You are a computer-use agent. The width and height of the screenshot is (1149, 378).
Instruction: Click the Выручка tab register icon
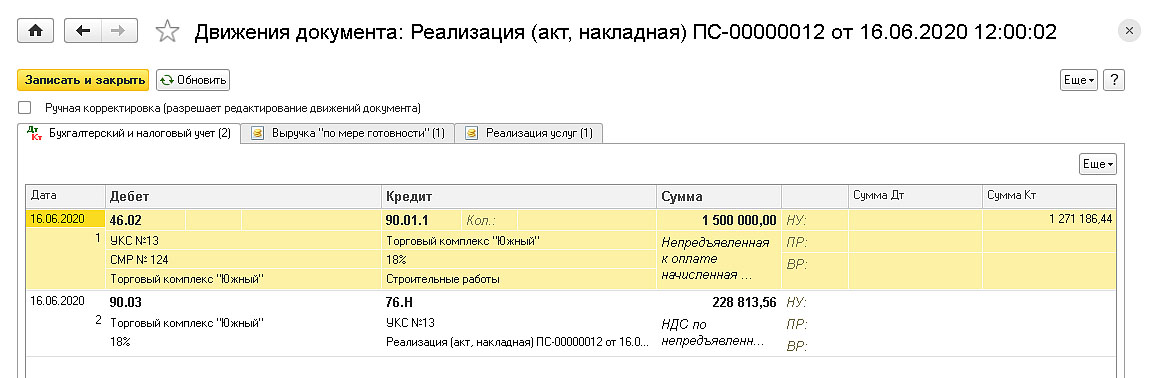click(257, 133)
